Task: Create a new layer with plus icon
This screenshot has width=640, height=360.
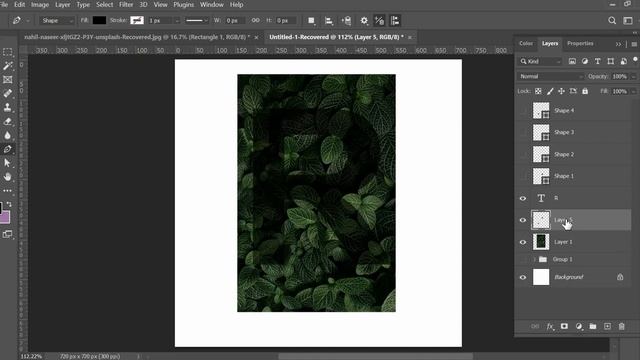Action: pos(607,326)
